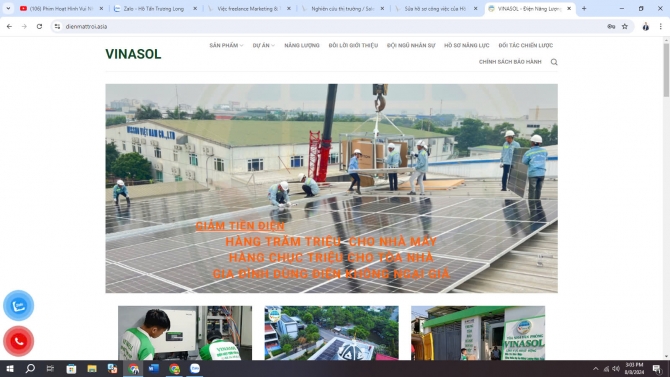Reload the page with the refresh icon
The width and height of the screenshot is (670, 377).
[x=39, y=27]
